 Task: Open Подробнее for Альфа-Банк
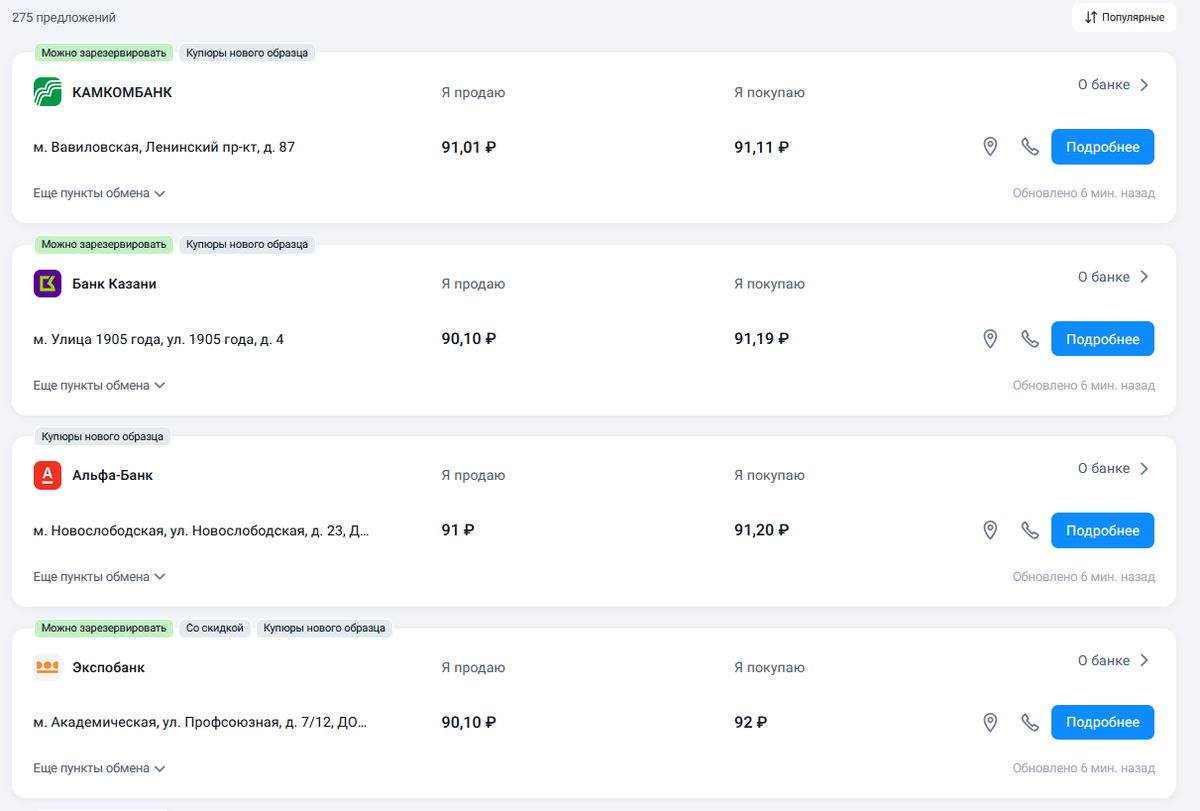pyautogui.click(x=1102, y=530)
